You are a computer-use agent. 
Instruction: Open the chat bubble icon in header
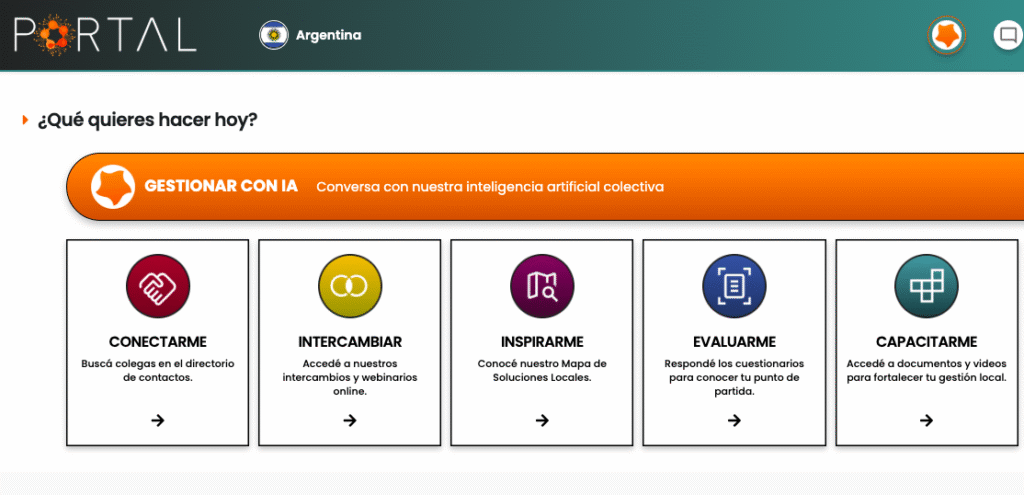click(1007, 36)
